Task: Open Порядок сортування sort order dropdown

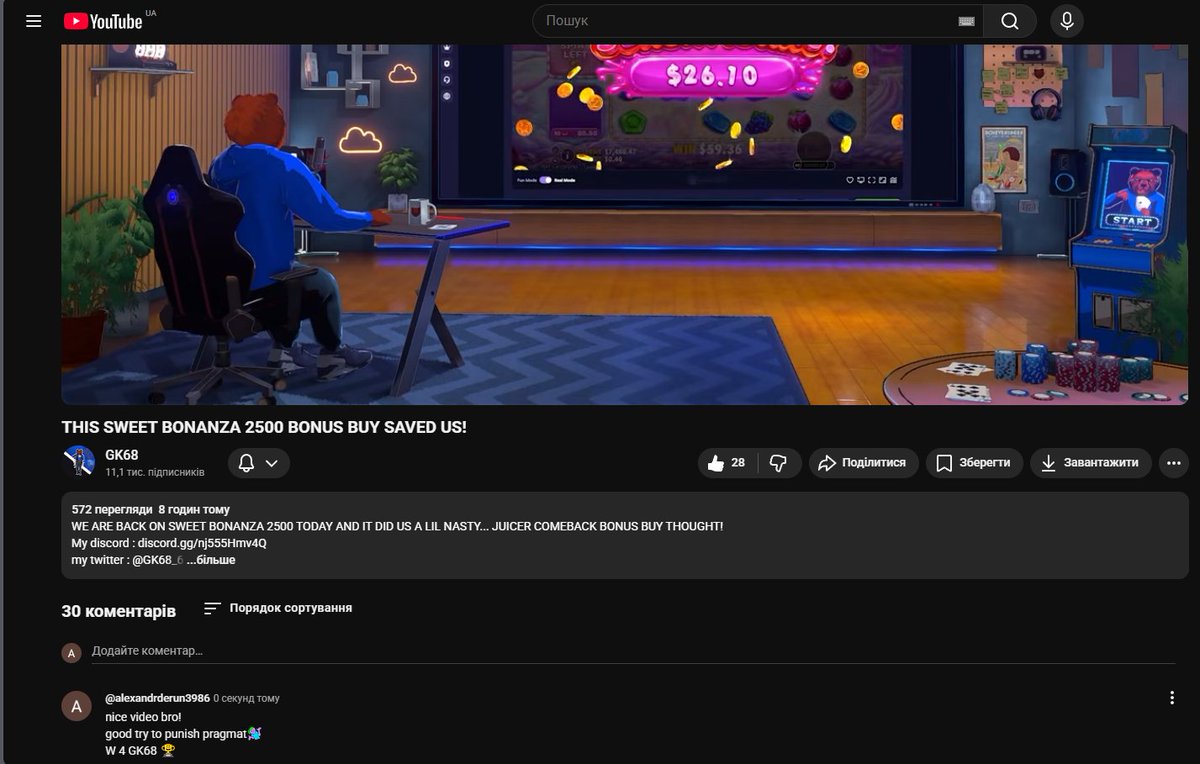Action: click(x=278, y=608)
